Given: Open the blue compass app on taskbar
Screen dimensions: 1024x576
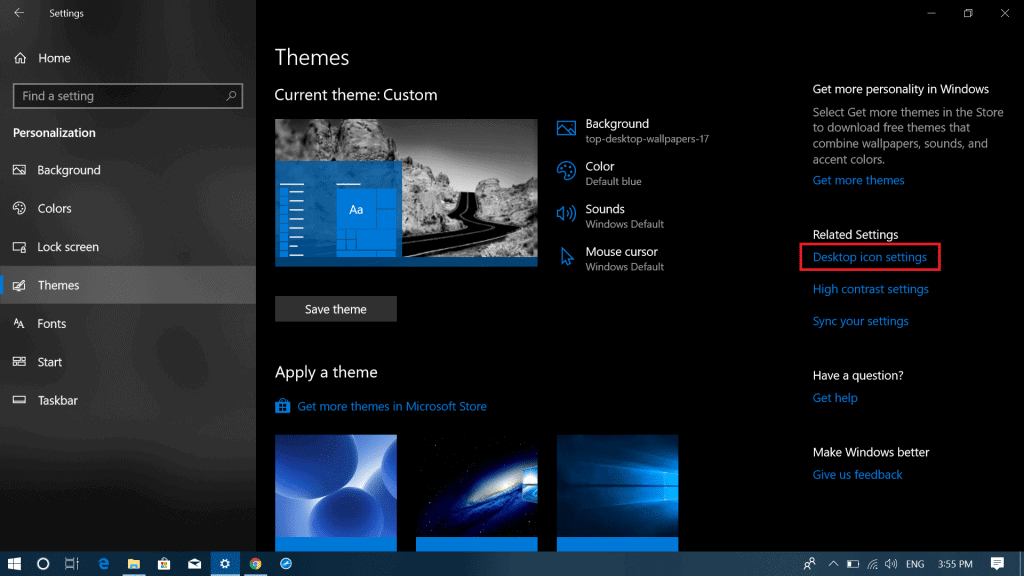Looking at the screenshot, I should click(286, 564).
